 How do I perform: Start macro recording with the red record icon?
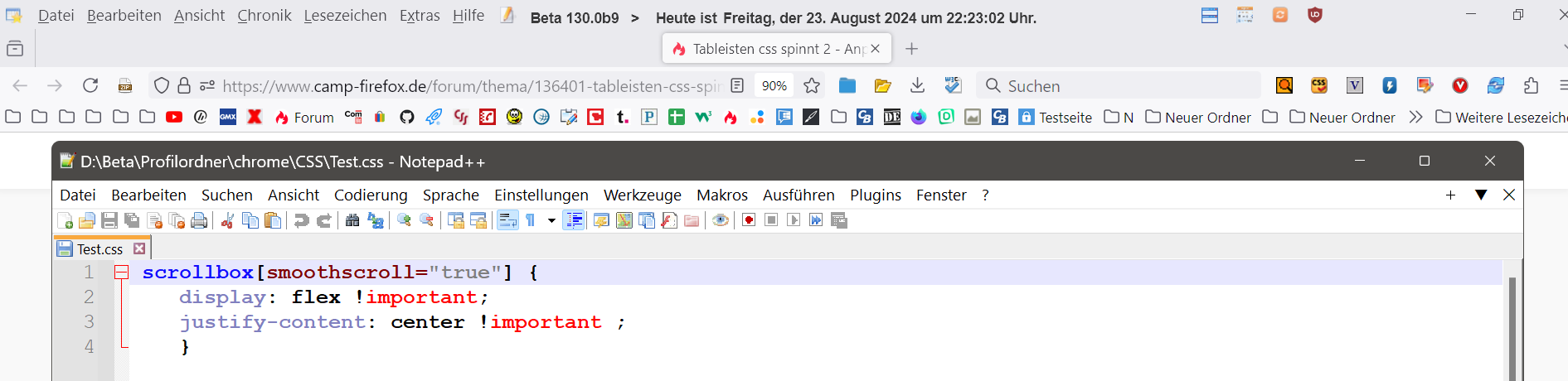(x=749, y=220)
